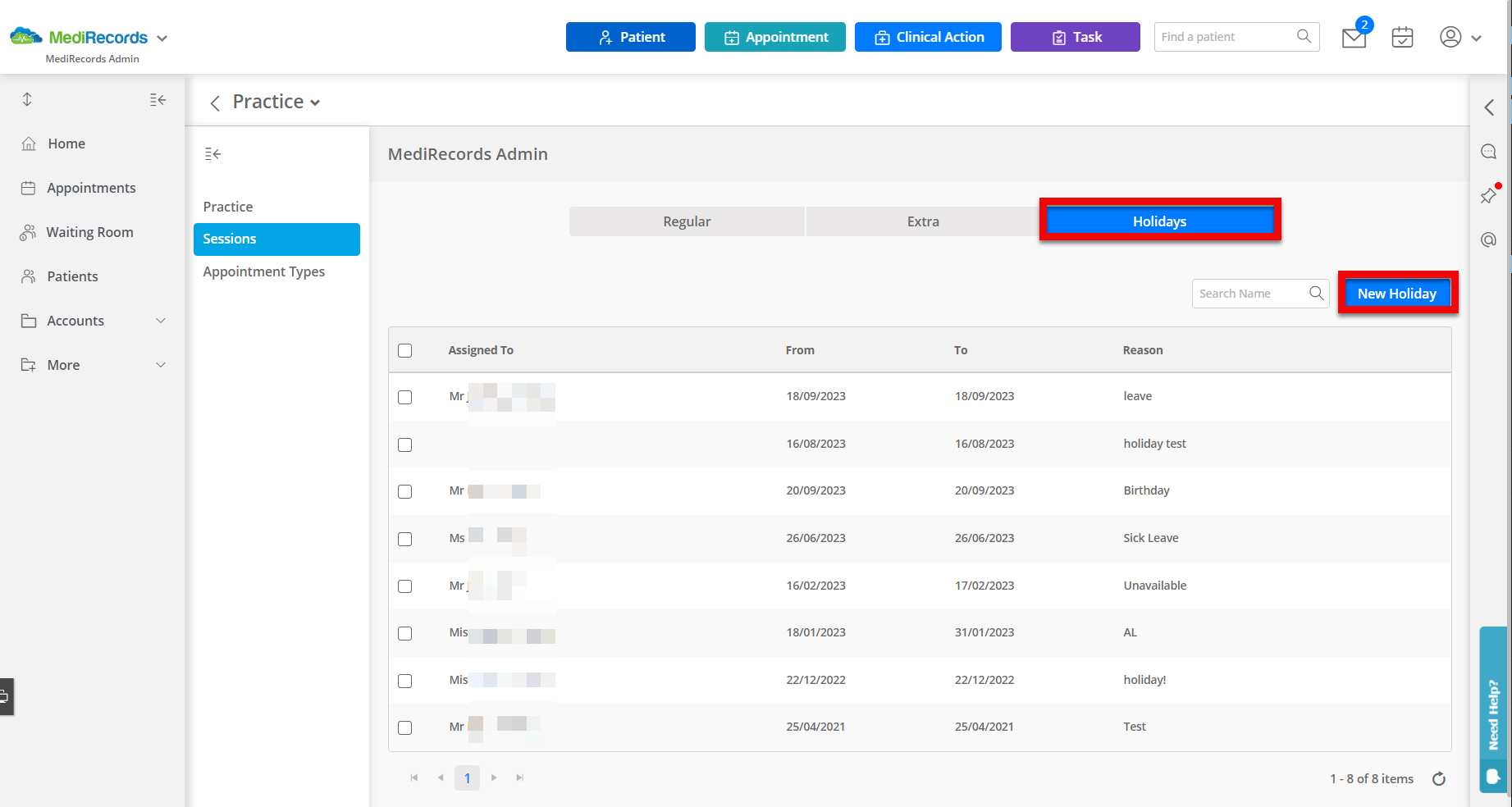1512x807 pixels.
Task: Tick checkbox for Sick Leave row
Action: [x=405, y=539]
